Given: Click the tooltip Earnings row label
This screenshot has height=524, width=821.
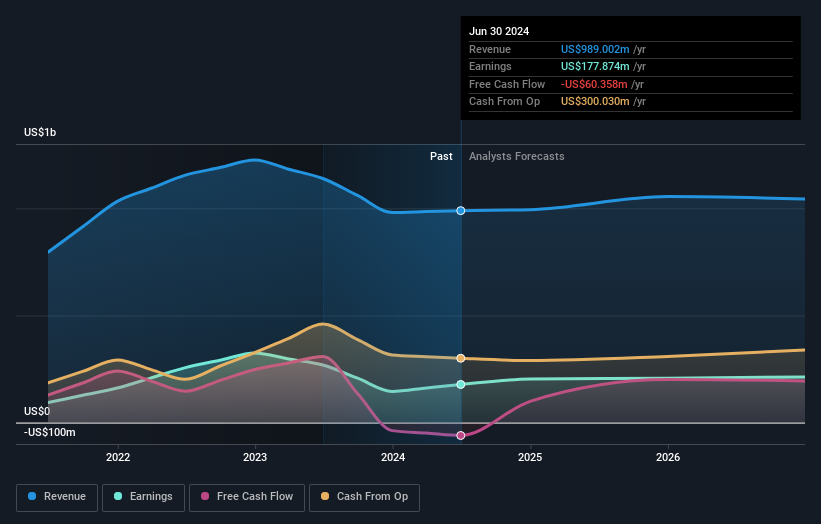Looking at the screenshot, I should tap(490, 66).
